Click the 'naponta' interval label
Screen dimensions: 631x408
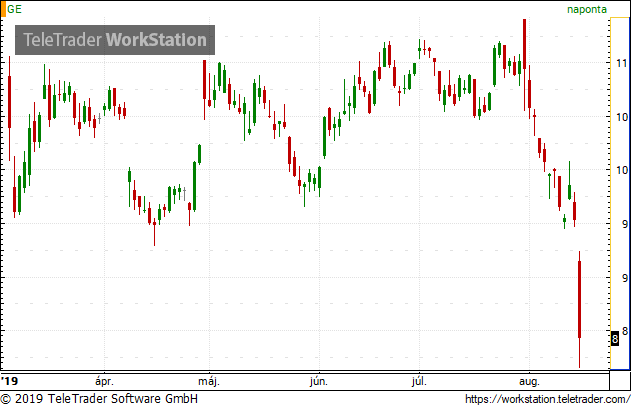click(x=587, y=9)
